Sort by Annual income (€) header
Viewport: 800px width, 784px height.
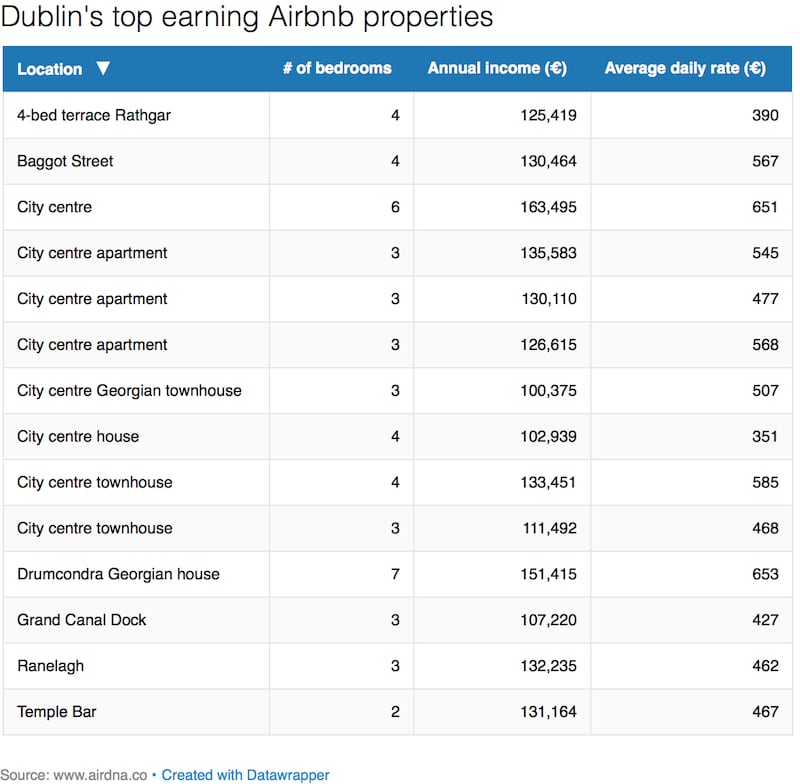[x=497, y=68]
